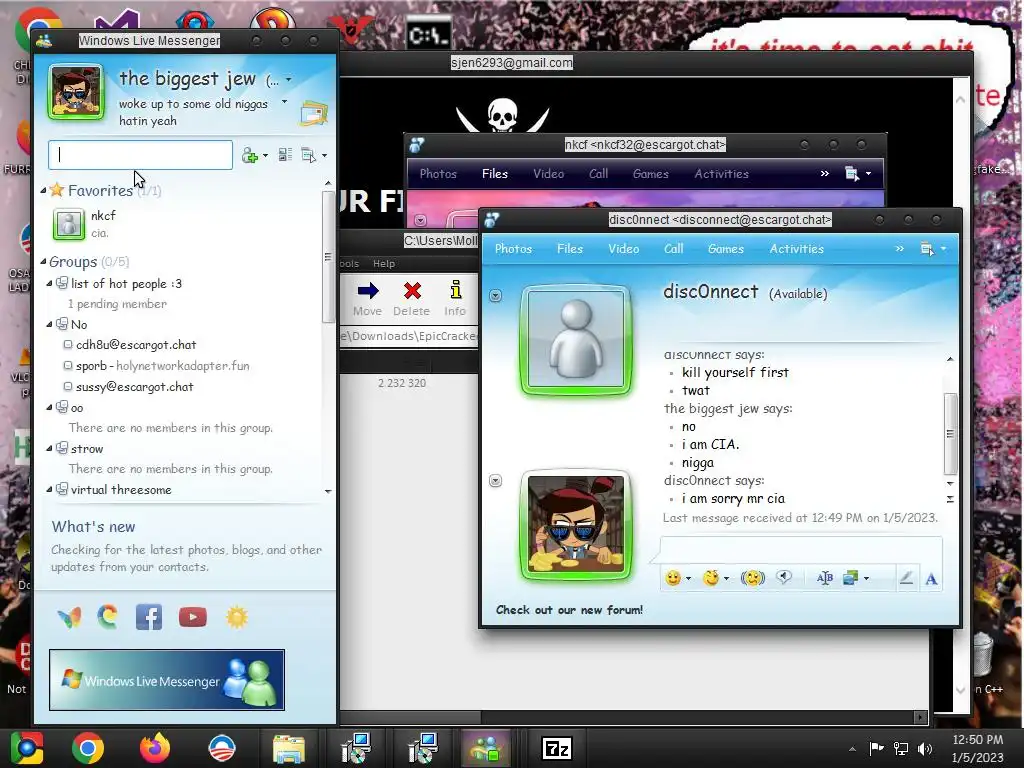Open Activities tab in nkcf chat window

point(722,174)
